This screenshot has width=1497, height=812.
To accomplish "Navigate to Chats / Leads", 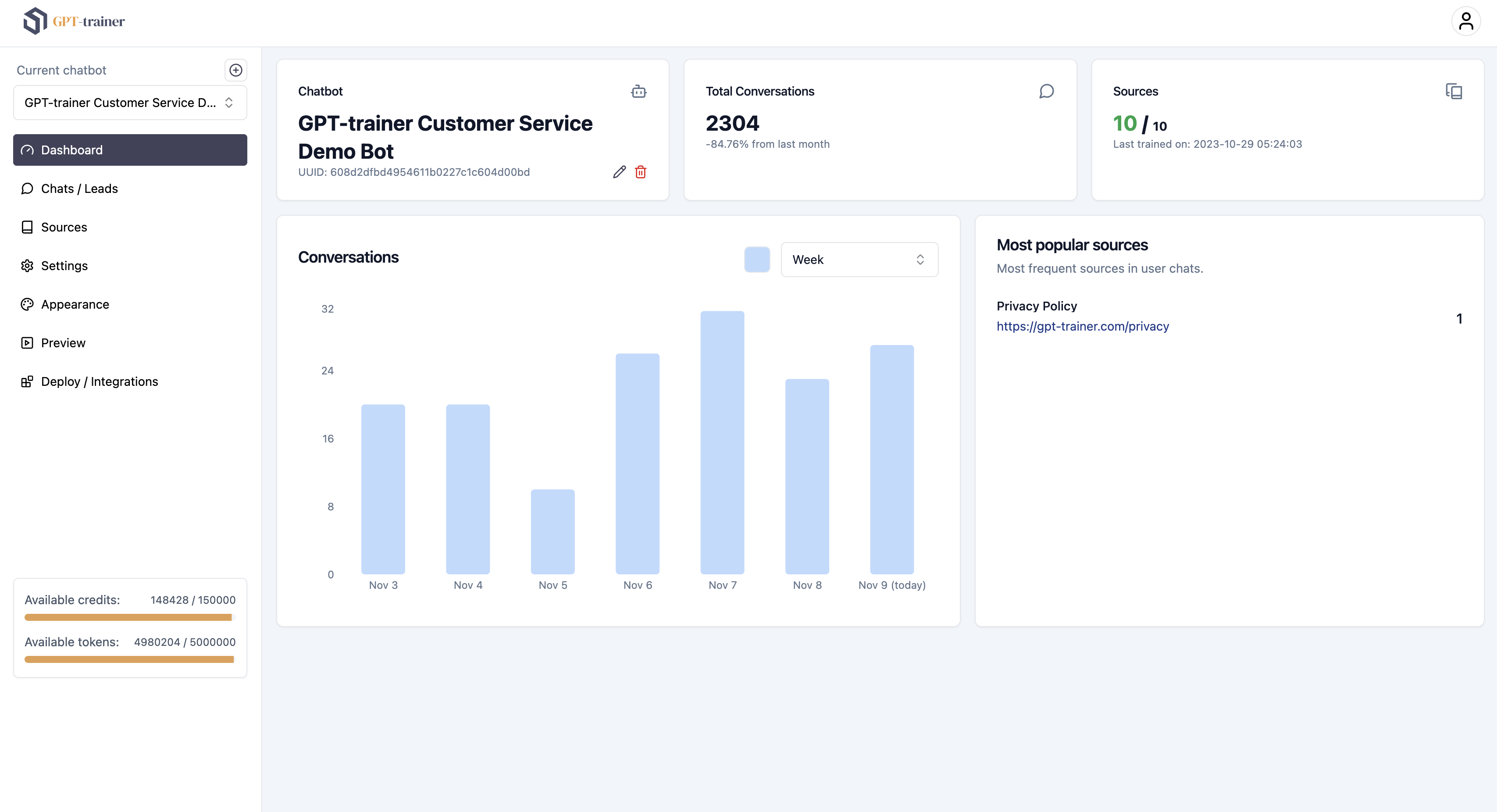I will pyautogui.click(x=79, y=189).
